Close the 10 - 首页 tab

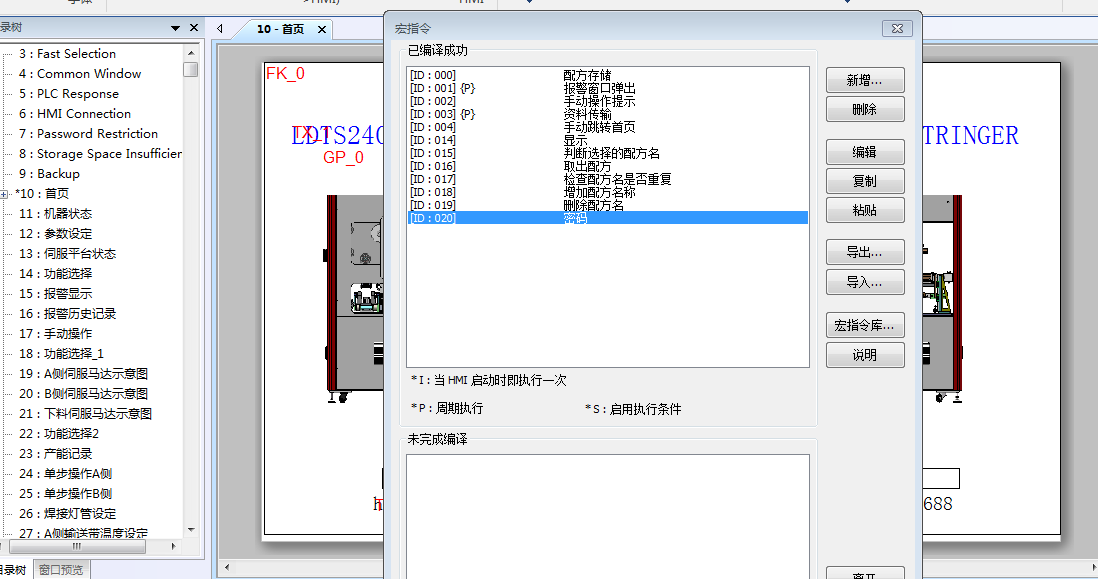click(x=322, y=30)
